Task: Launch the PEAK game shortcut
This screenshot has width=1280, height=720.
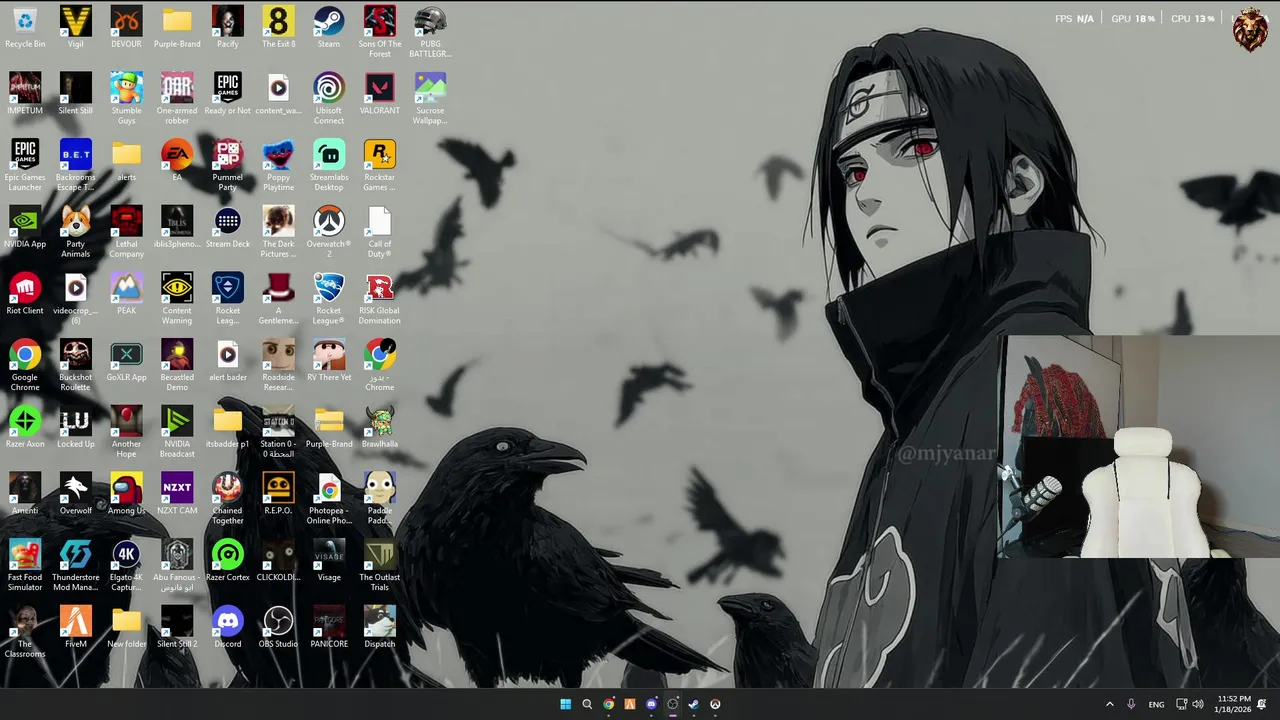Action: click(x=126, y=295)
